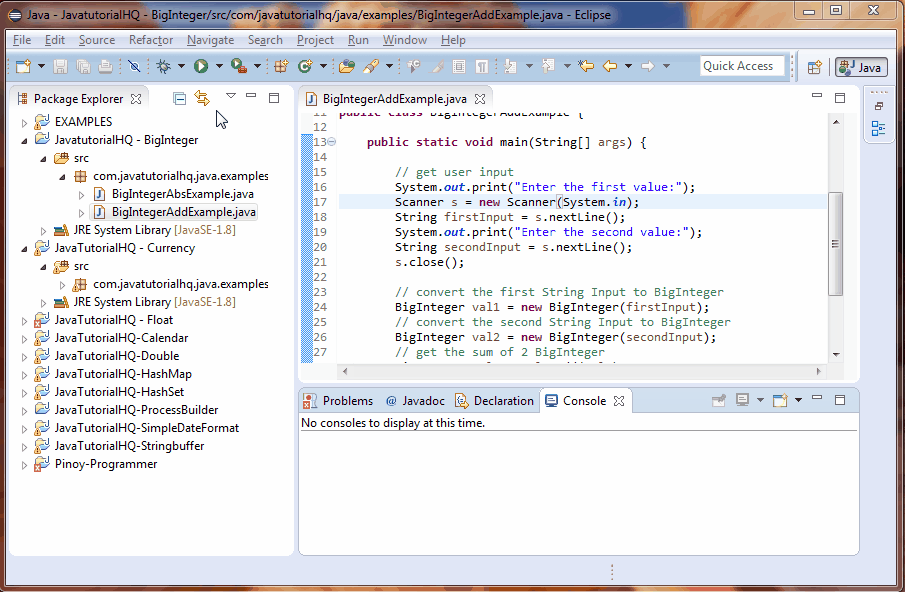Click the Previous Annotation icon
The height and width of the screenshot is (592, 905).
point(548,66)
